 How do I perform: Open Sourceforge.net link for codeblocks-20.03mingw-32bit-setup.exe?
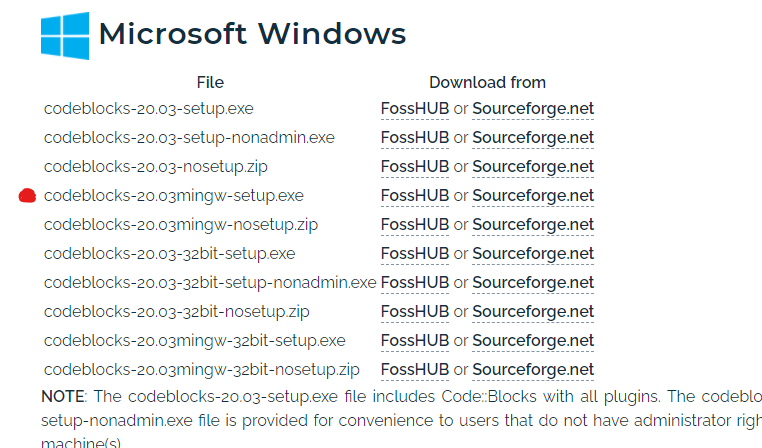pyautogui.click(x=533, y=341)
